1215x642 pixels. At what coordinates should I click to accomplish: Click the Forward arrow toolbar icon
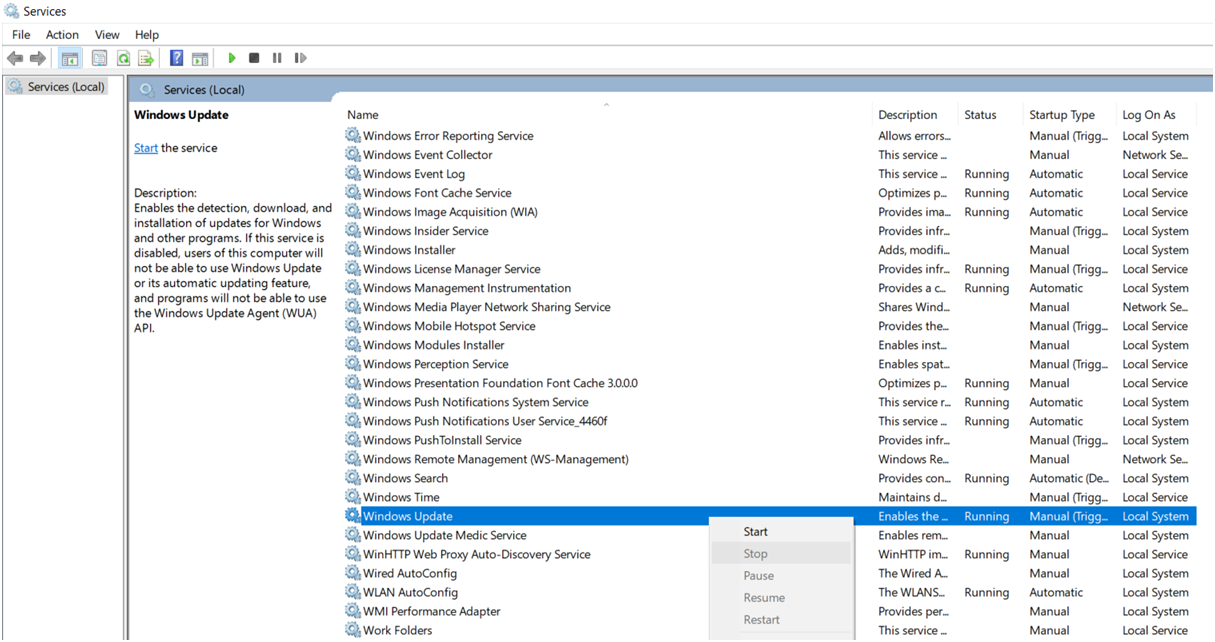coord(38,58)
